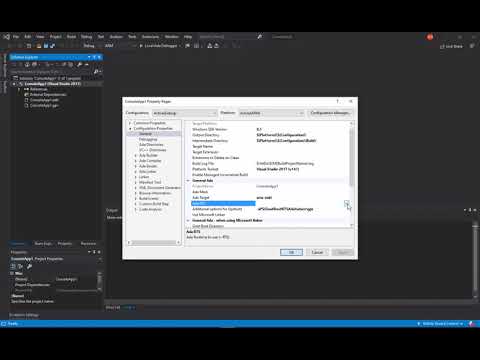Select General in the Property Pages tree

click(x=145, y=134)
